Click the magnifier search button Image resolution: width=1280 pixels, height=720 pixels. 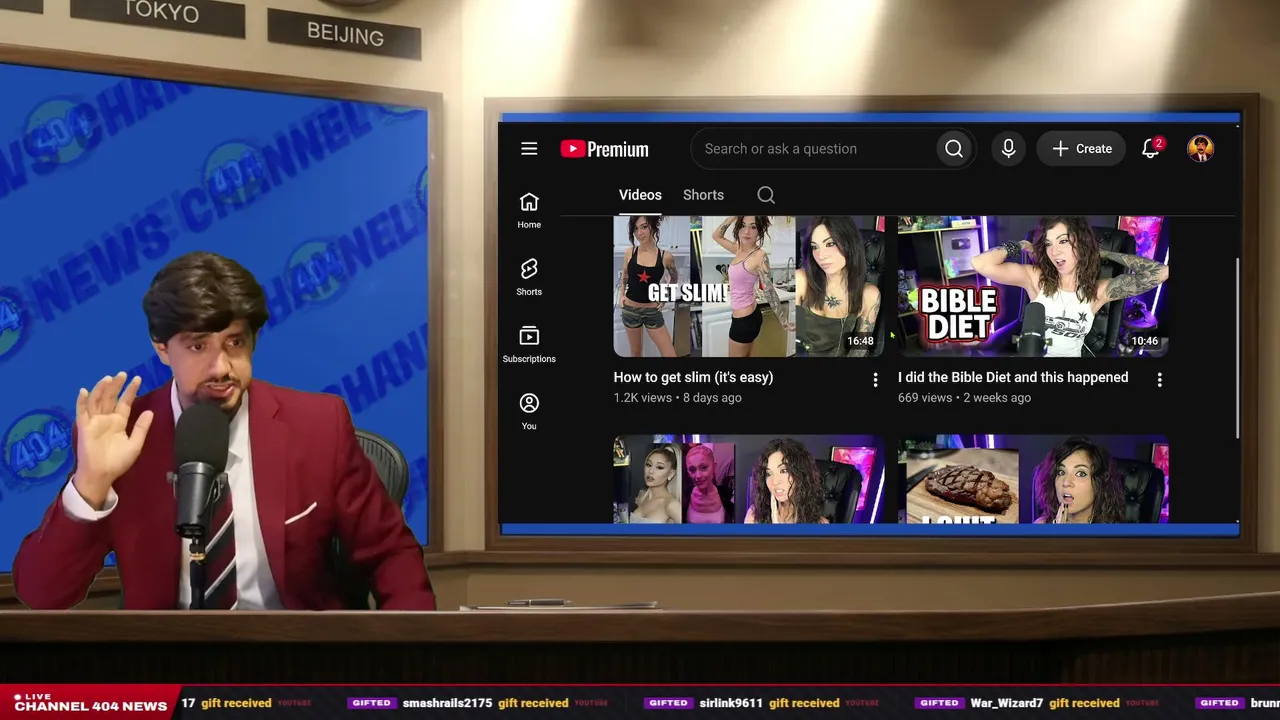coord(954,149)
